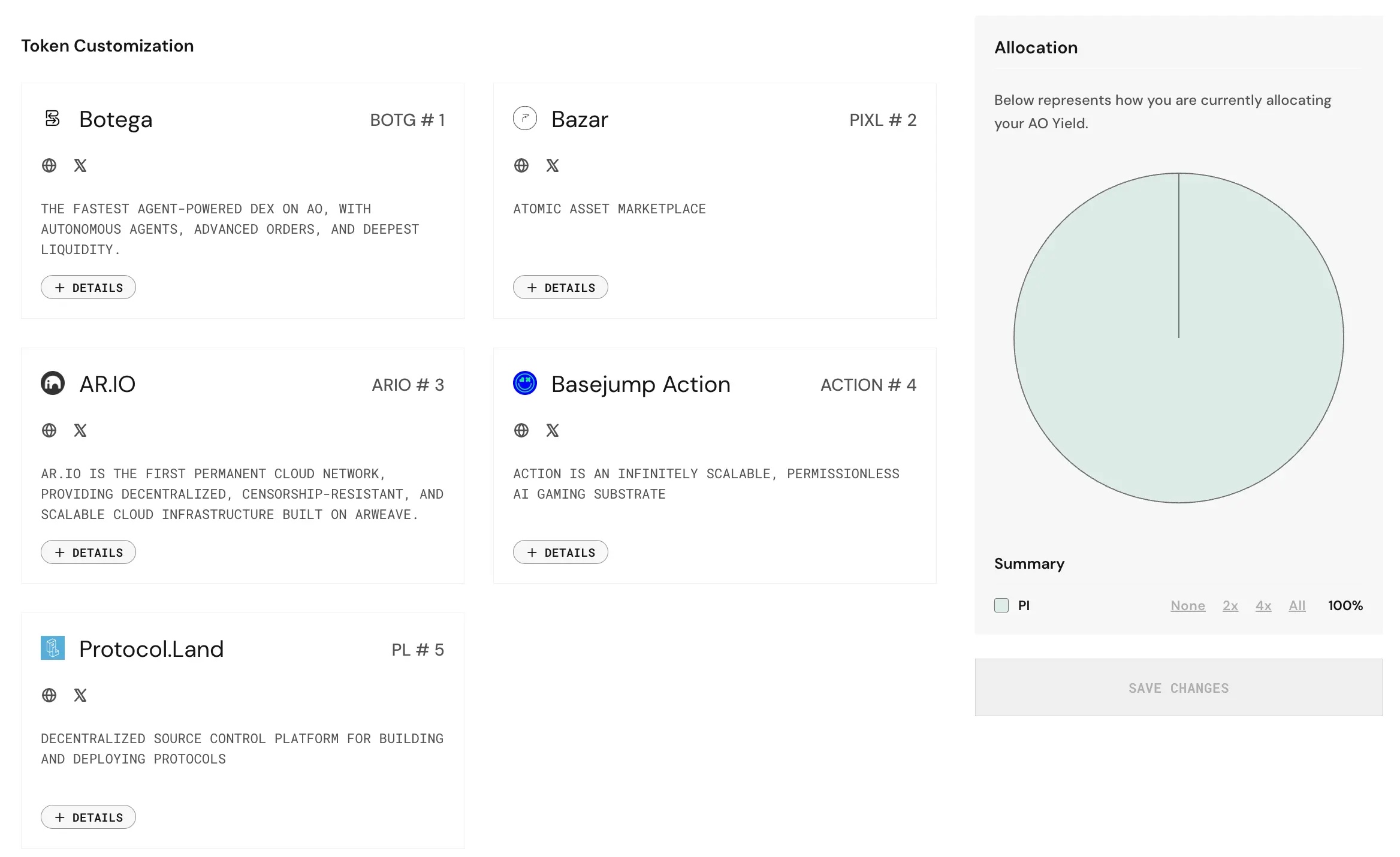Click the Bazar logo icon
This screenshot has width=1400, height=857.
point(525,118)
